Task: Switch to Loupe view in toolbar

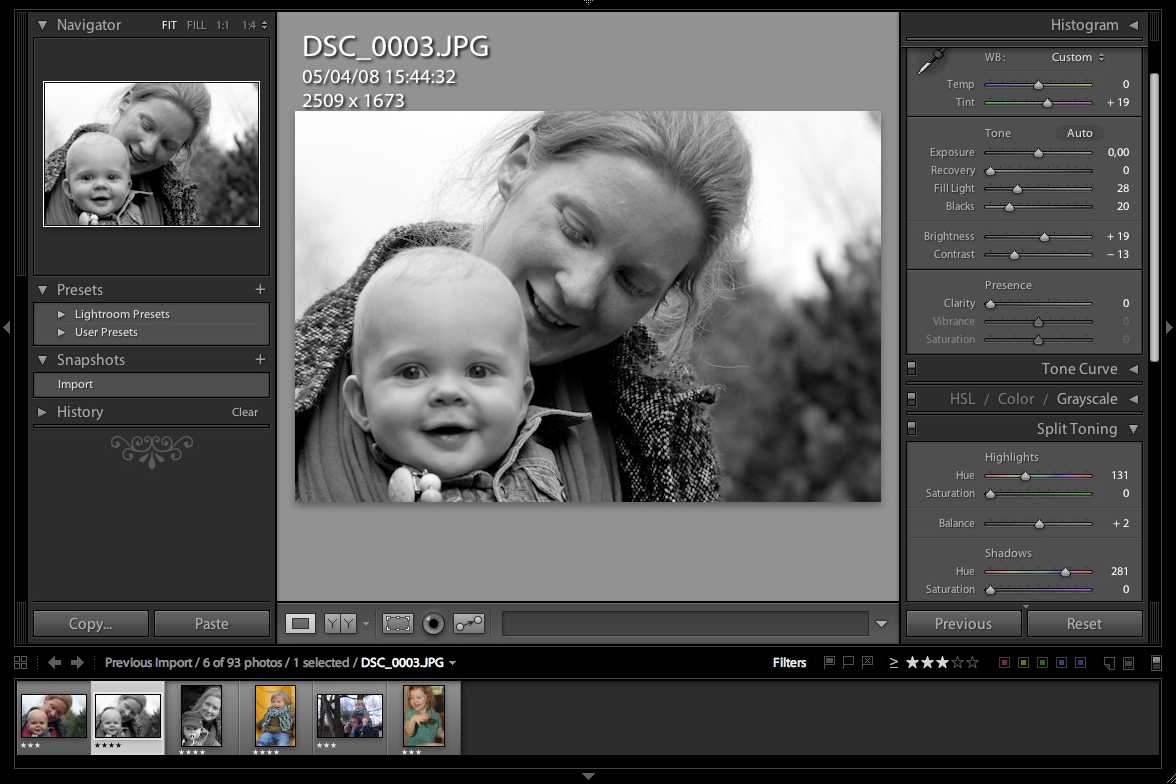Action: 300,623
